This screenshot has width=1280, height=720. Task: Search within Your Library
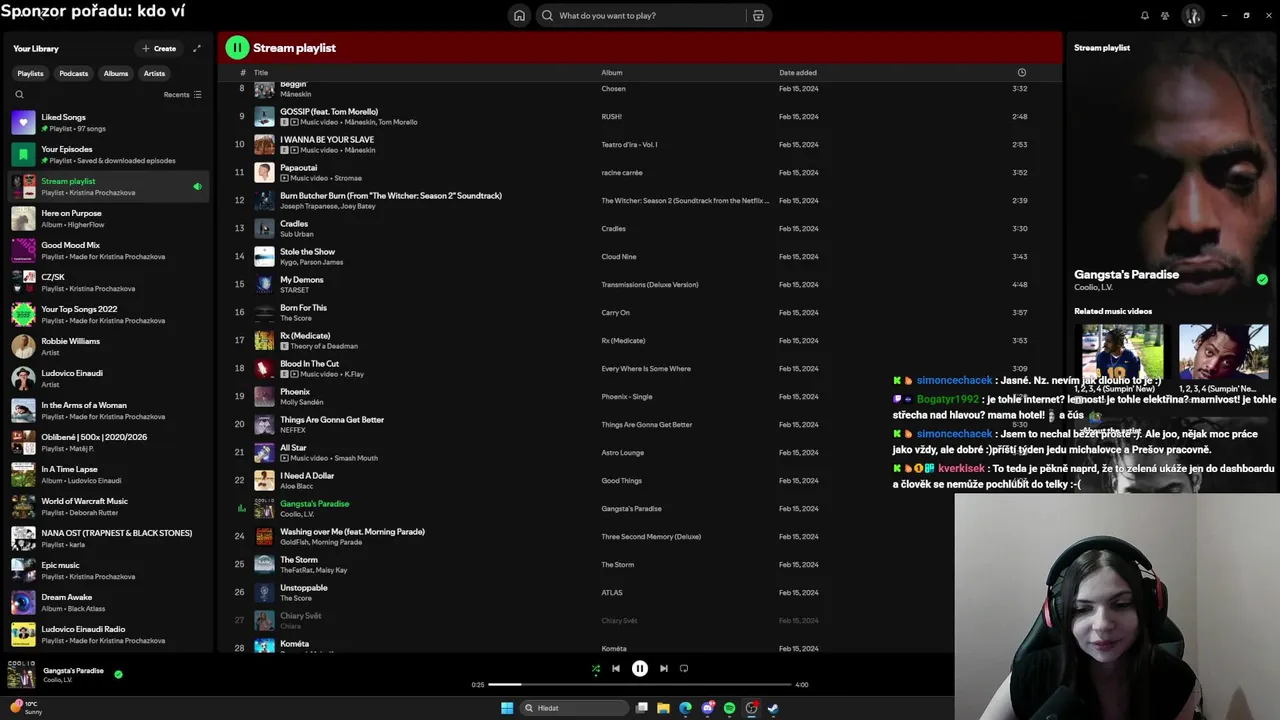[19, 94]
